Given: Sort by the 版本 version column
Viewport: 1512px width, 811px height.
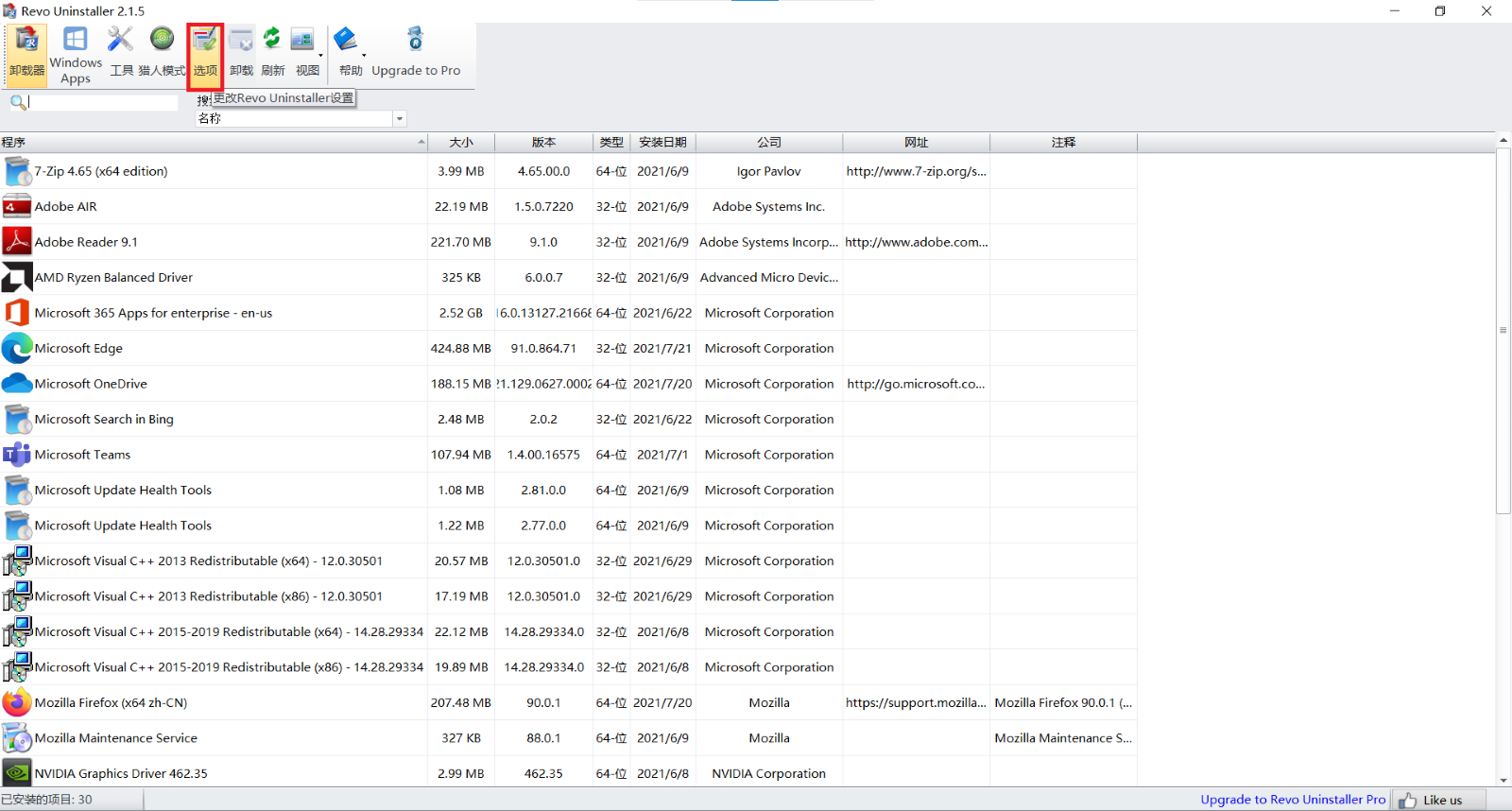Looking at the screenshot, I should tap(543, 143).
